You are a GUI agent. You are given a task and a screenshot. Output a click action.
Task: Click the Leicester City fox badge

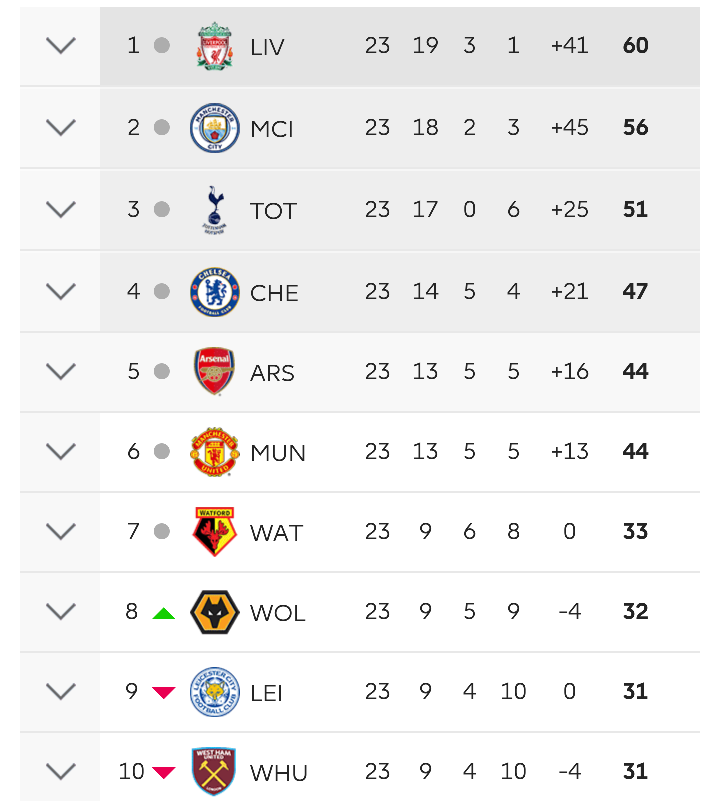tap(215, 692)
